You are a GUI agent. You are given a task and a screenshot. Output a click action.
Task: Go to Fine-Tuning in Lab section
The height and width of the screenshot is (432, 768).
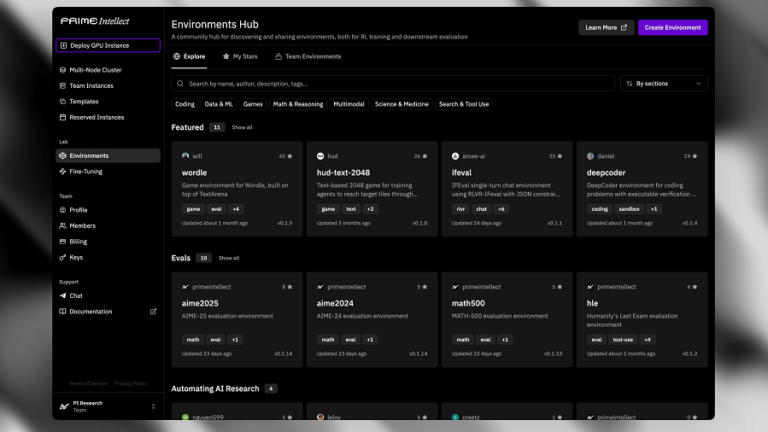point(108,171)
